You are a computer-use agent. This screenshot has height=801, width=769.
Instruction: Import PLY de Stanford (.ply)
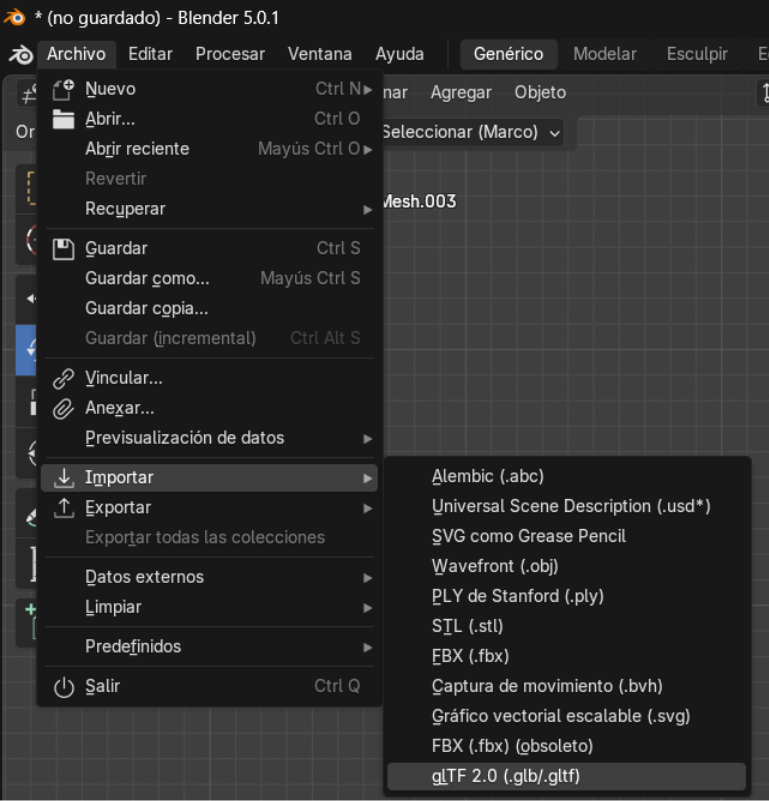567,597
